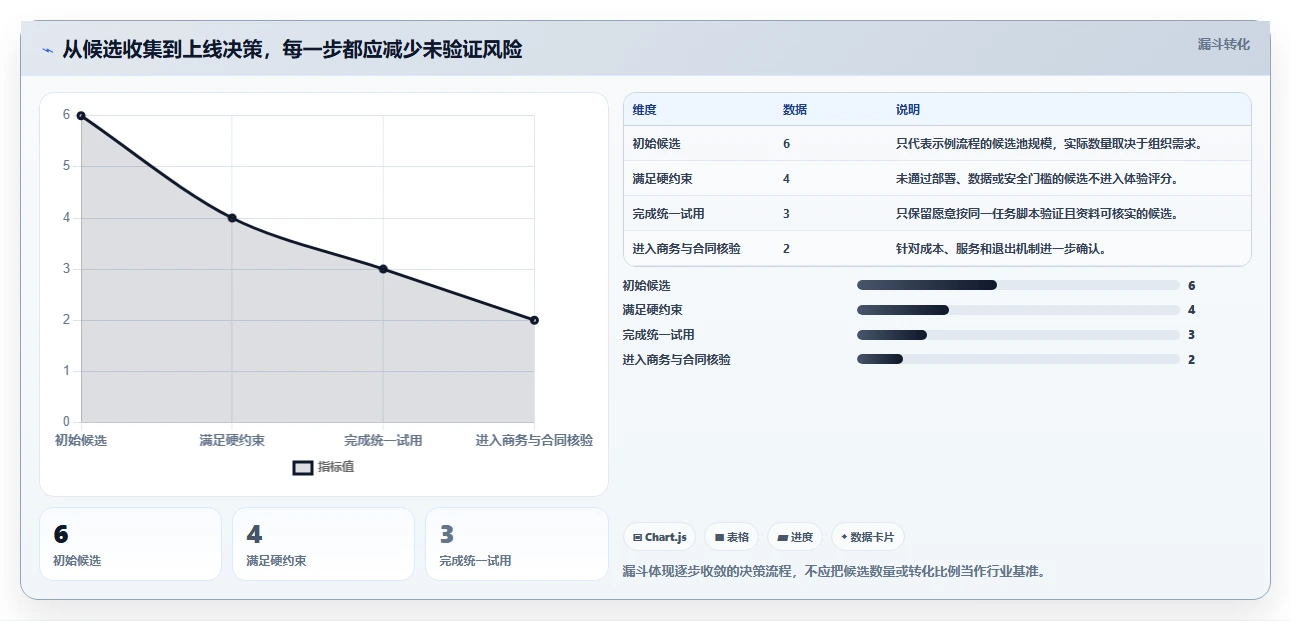Click the 初始候选 x-axis label
1291x621 pixels.
tap(81, 440)
